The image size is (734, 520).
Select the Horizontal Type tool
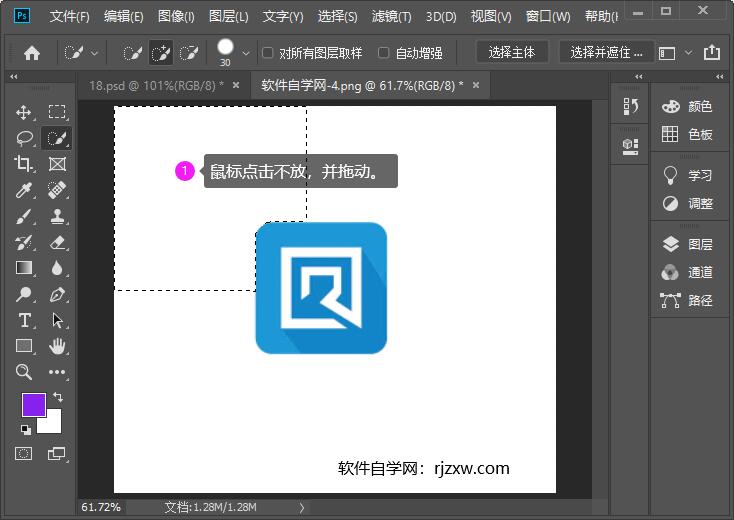tap(24, 320)
